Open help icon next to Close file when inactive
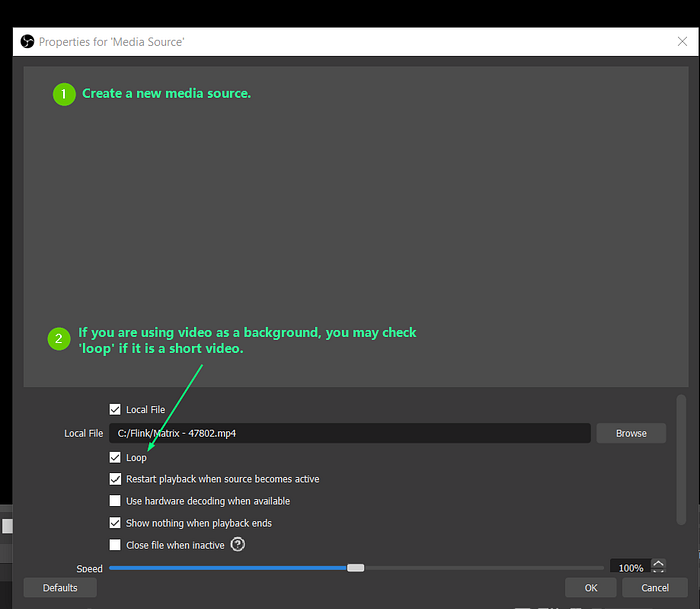This screenshot has width=700, height=609. pos(238,544)
